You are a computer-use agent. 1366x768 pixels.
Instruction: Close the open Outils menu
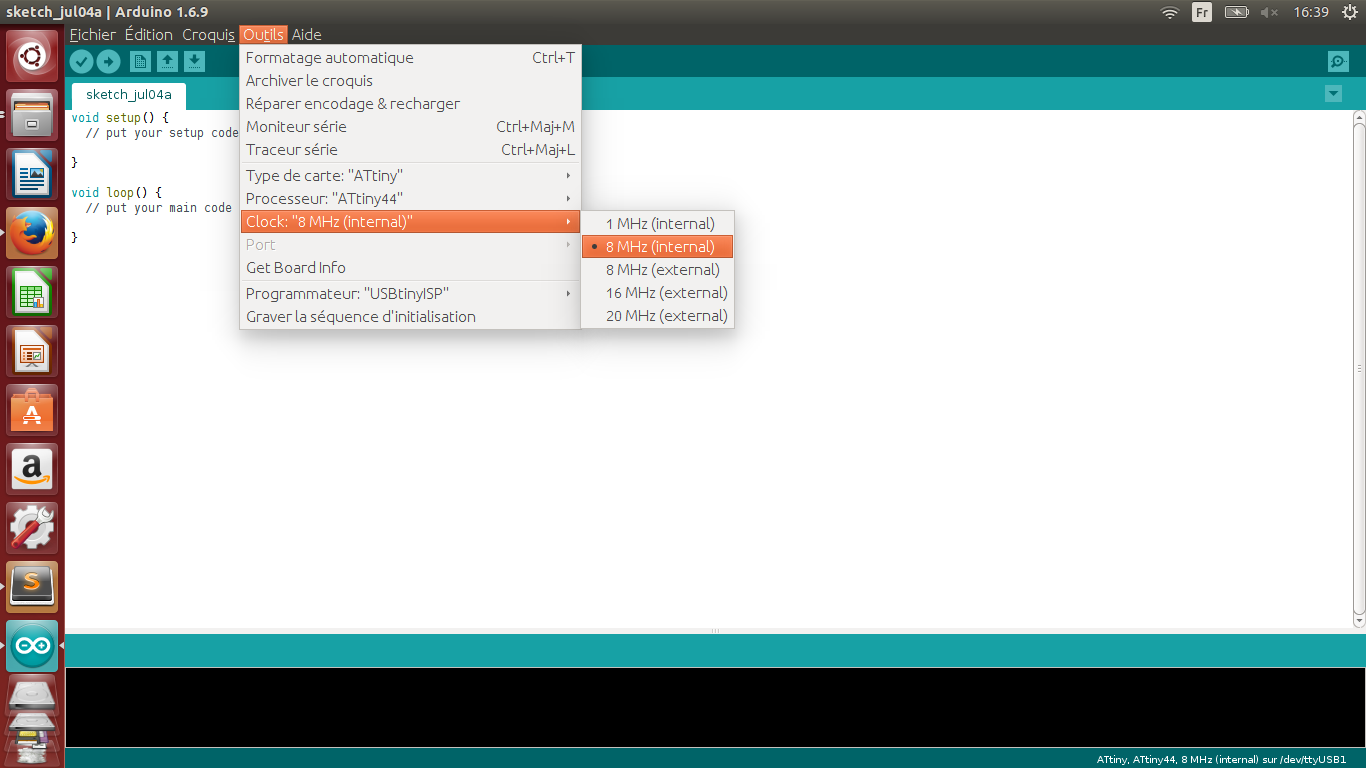coord(264,34)
